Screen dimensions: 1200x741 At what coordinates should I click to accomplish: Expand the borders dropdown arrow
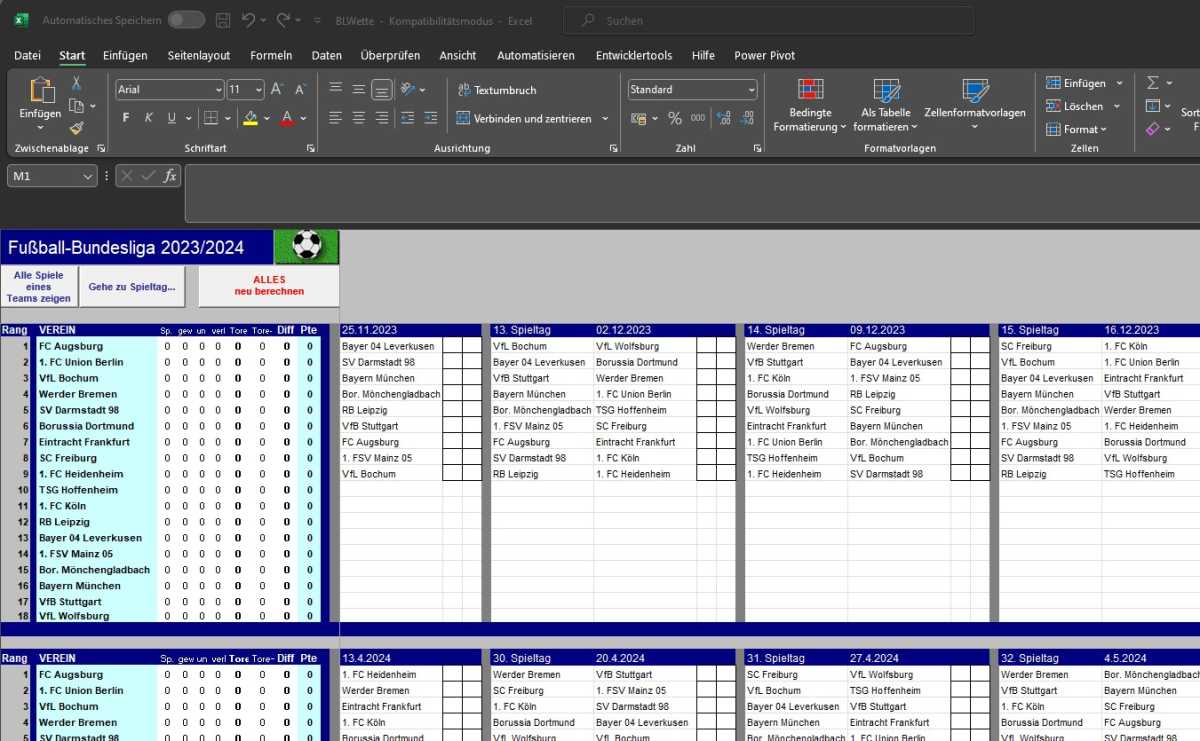click(x=227, y=118)
